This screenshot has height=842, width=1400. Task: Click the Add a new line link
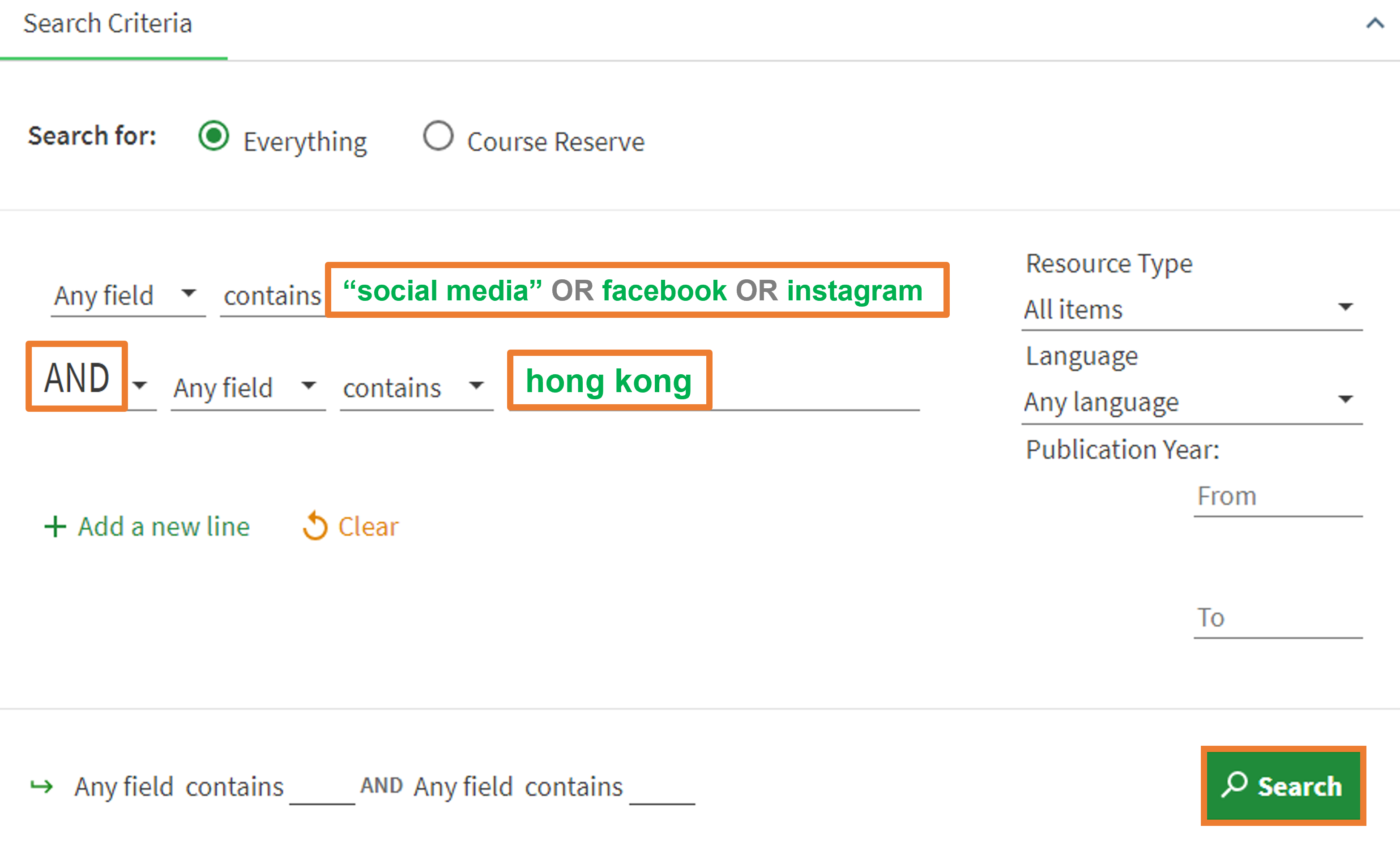[x=147, y=526]
